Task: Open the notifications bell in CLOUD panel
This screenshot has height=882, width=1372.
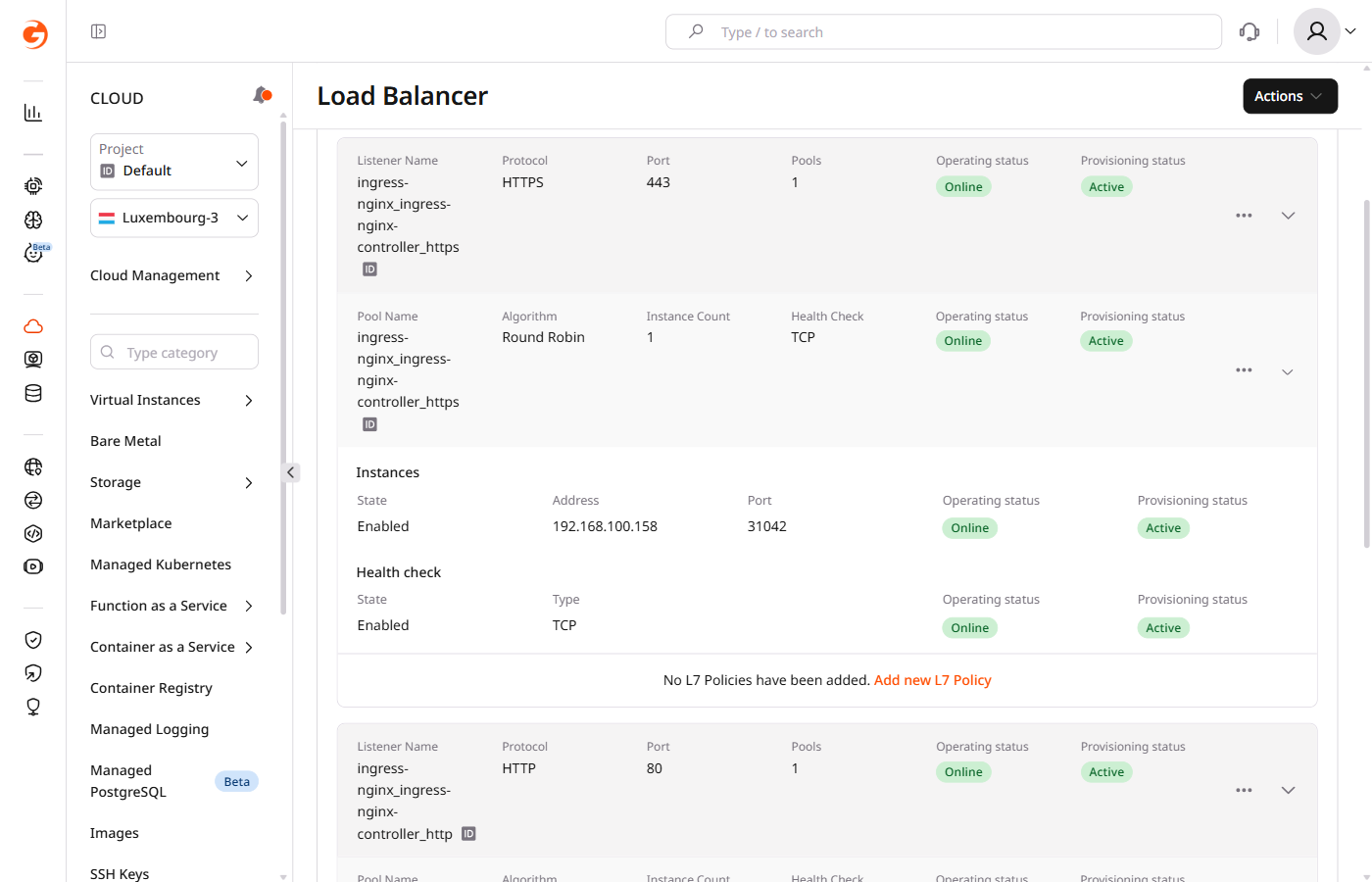Action: tap(262, 95)
